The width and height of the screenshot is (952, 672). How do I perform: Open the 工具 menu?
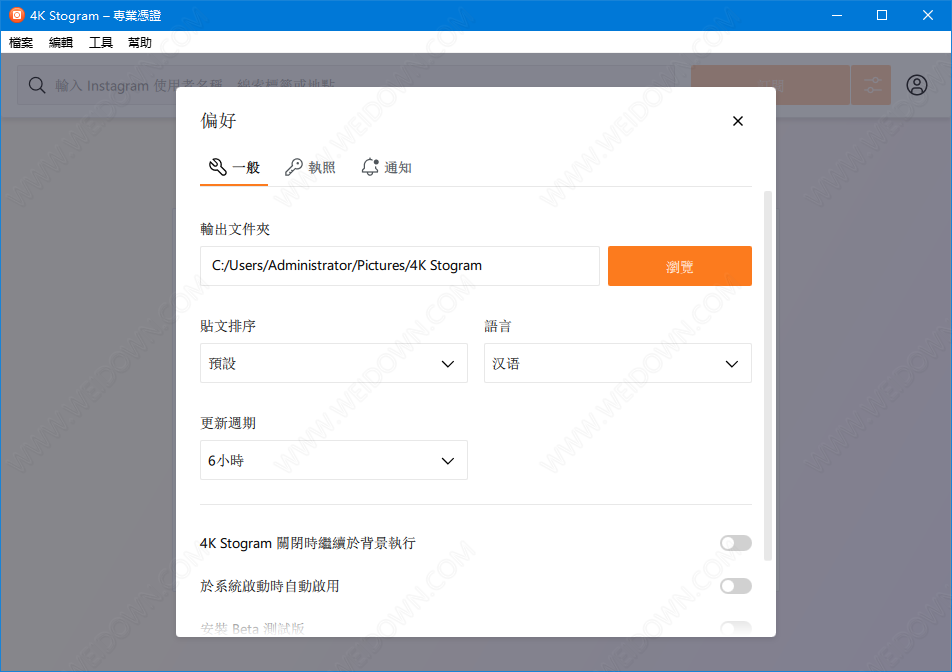(101, 43)
